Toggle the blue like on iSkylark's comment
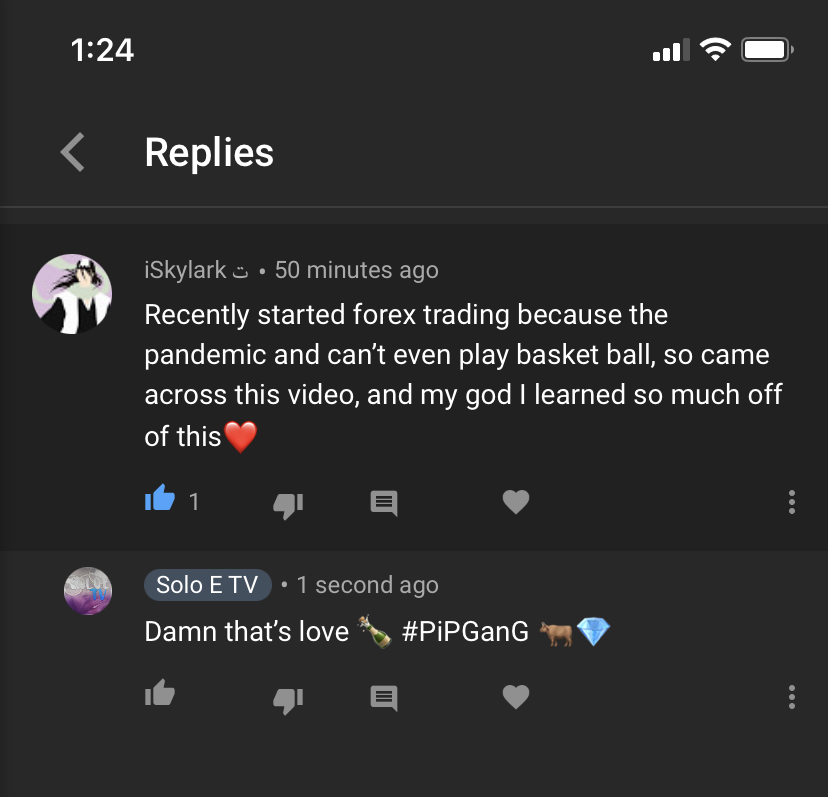 [160, 500]
